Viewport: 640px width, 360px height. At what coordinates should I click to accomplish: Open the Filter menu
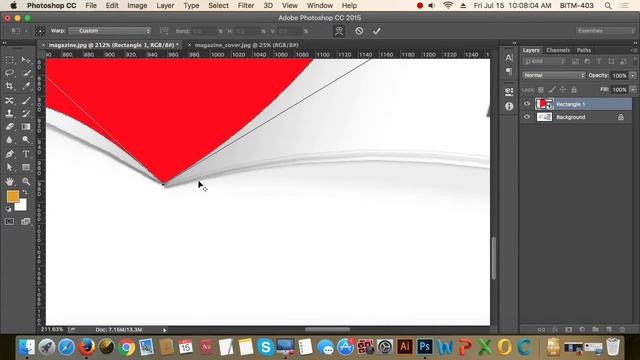tap(246, 6)
